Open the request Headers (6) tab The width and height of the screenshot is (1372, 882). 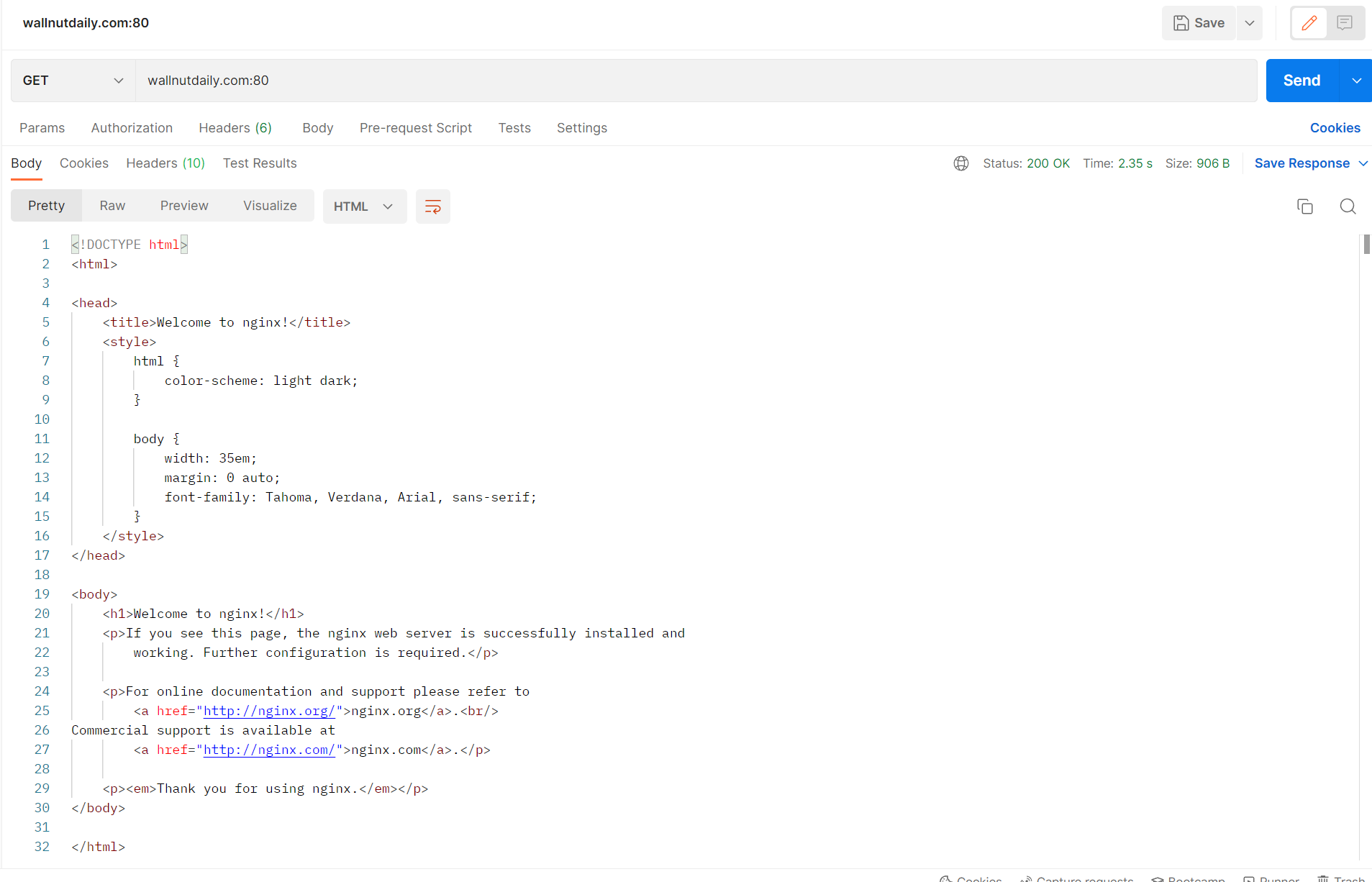(x=235, y=128)
